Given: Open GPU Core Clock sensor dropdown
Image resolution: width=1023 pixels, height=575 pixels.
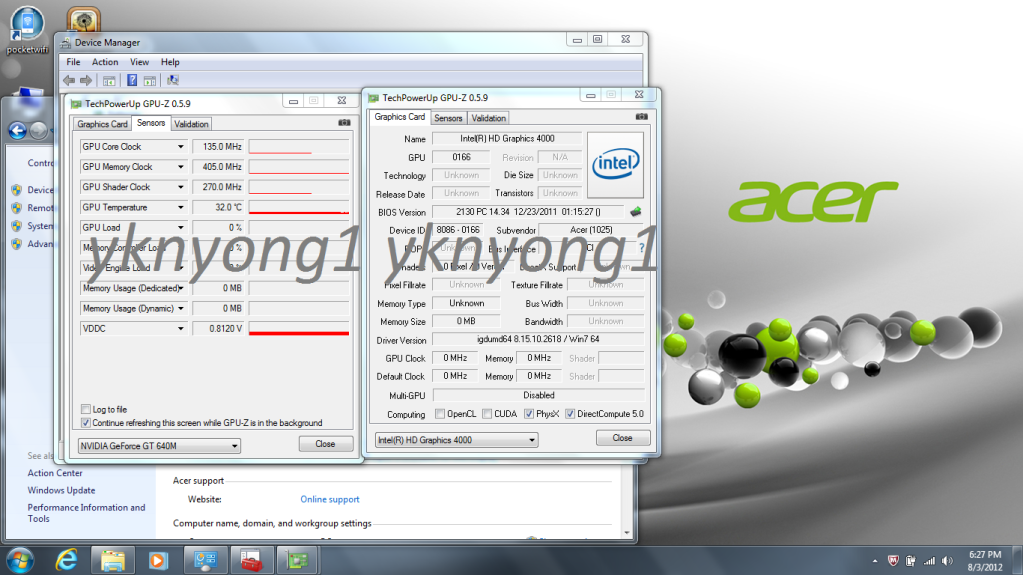Looking at the screenshot, I should click(181, 147).
